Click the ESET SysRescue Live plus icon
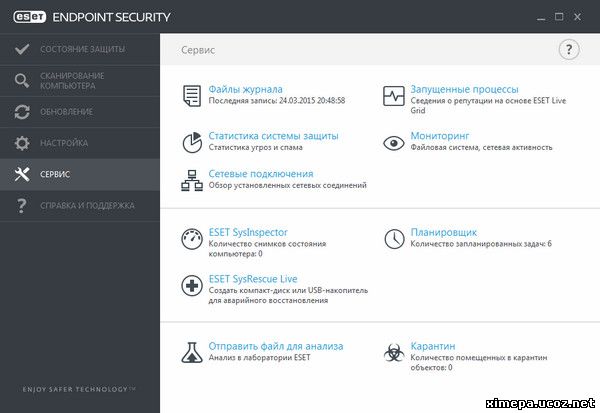This screenshot has height=413, width=600. pyautogui.click(x=191, y=286)
